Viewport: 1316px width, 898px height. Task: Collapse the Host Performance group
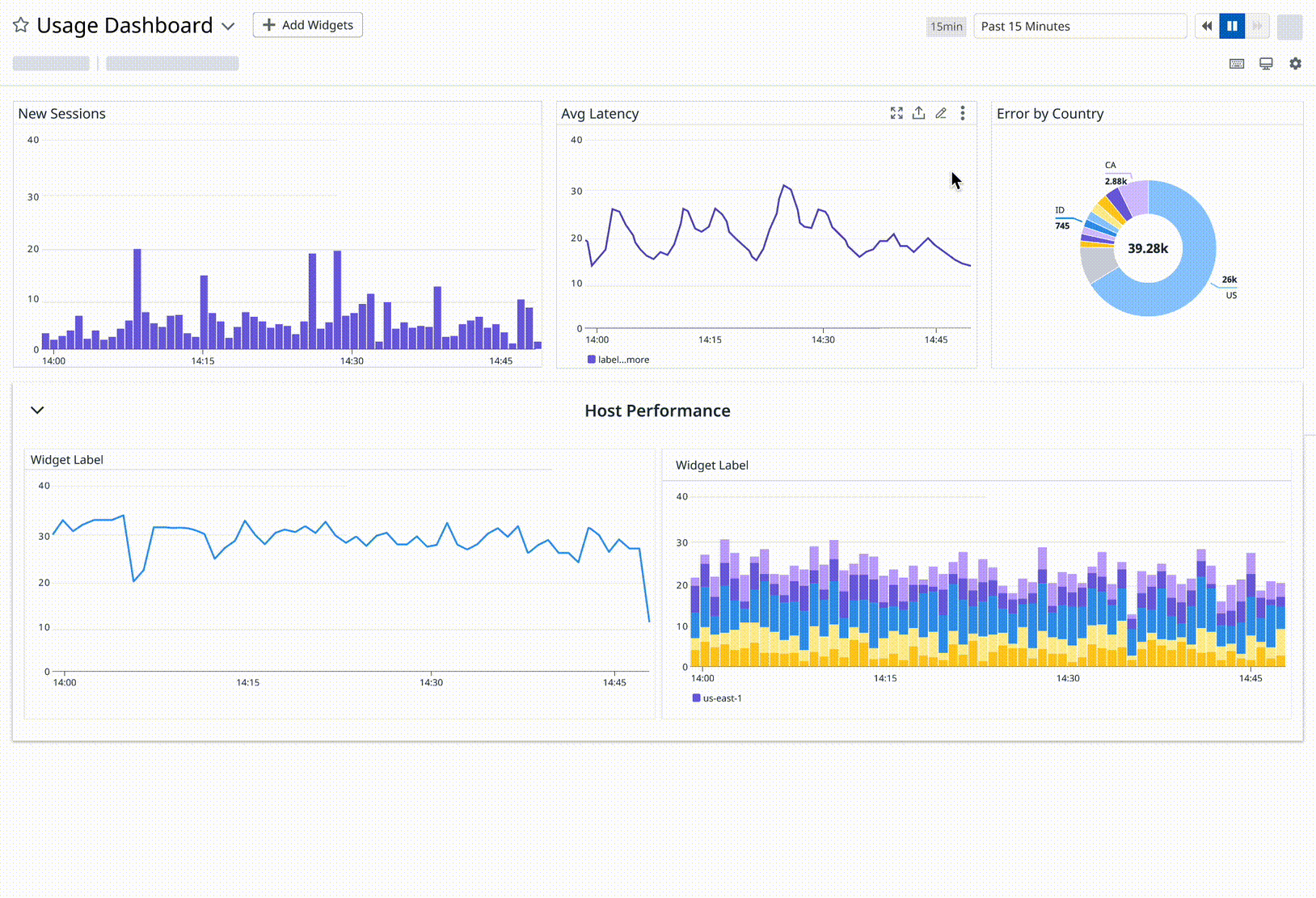click(37, 410)
